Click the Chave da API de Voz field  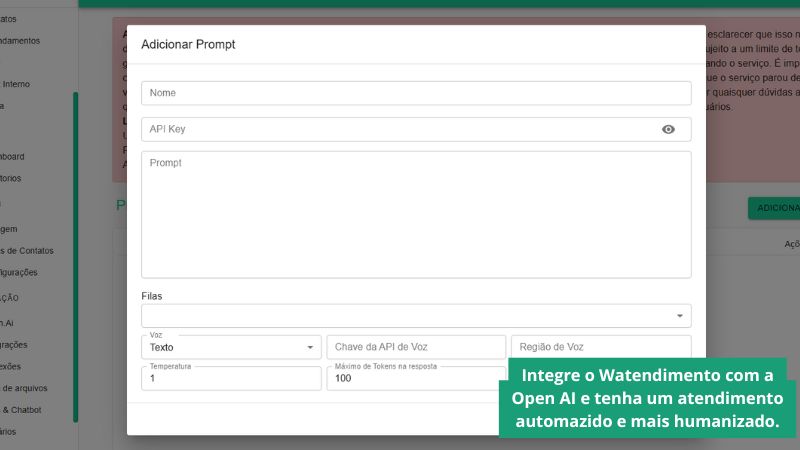[x=416, y=347]
